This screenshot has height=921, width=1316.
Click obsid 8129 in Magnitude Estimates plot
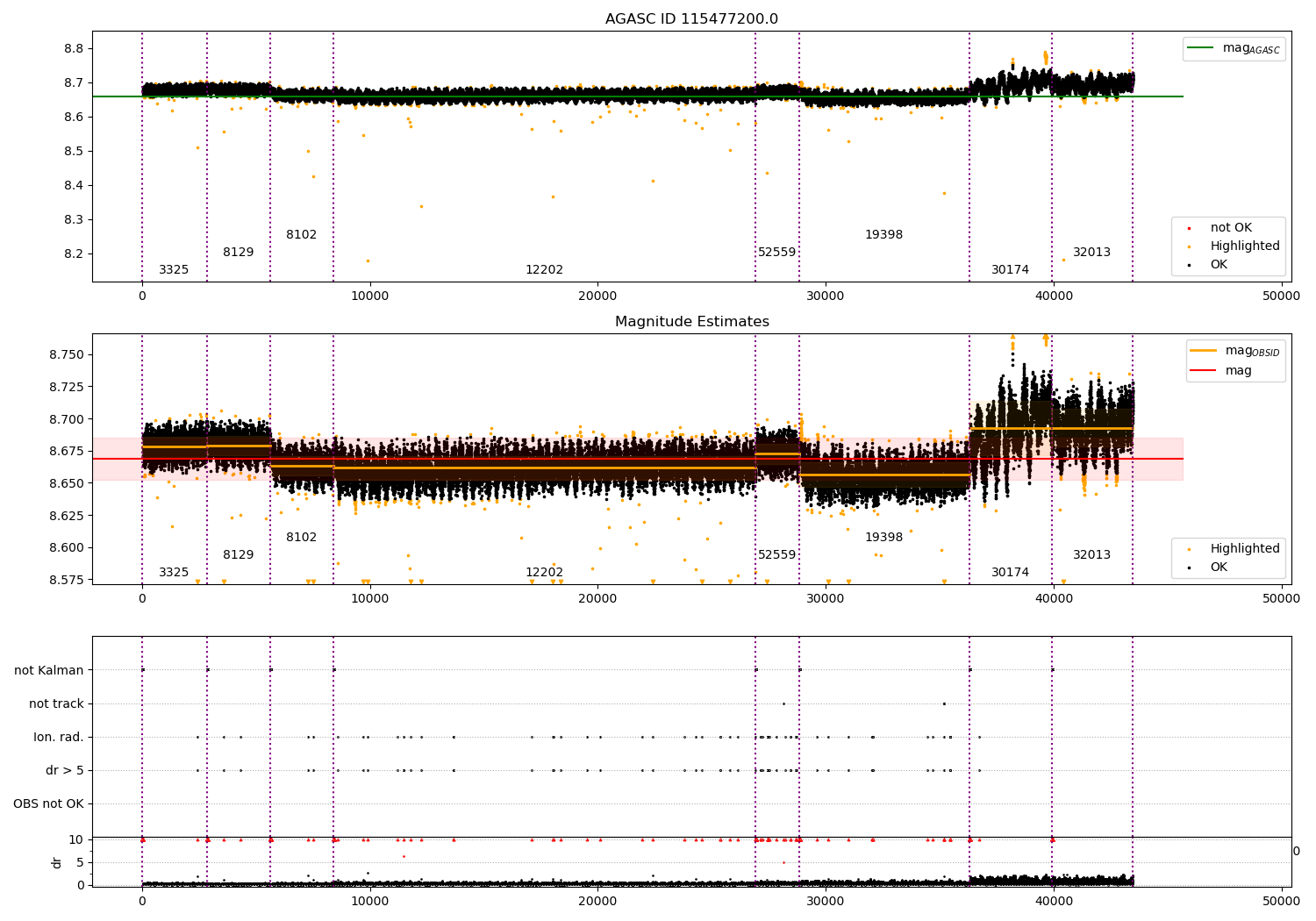tap(238, 555)
